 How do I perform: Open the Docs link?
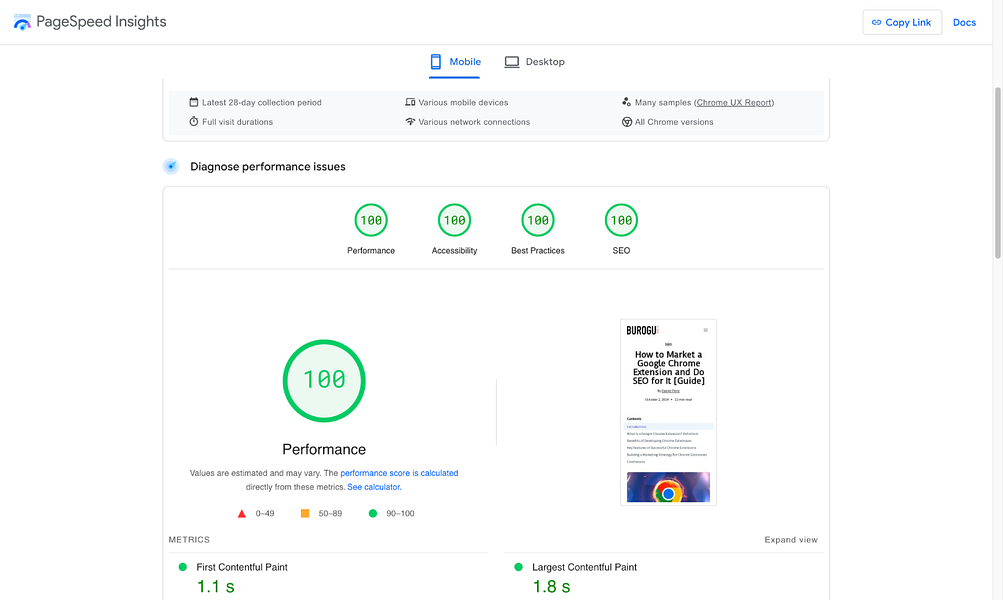click(x=964, y=22)
